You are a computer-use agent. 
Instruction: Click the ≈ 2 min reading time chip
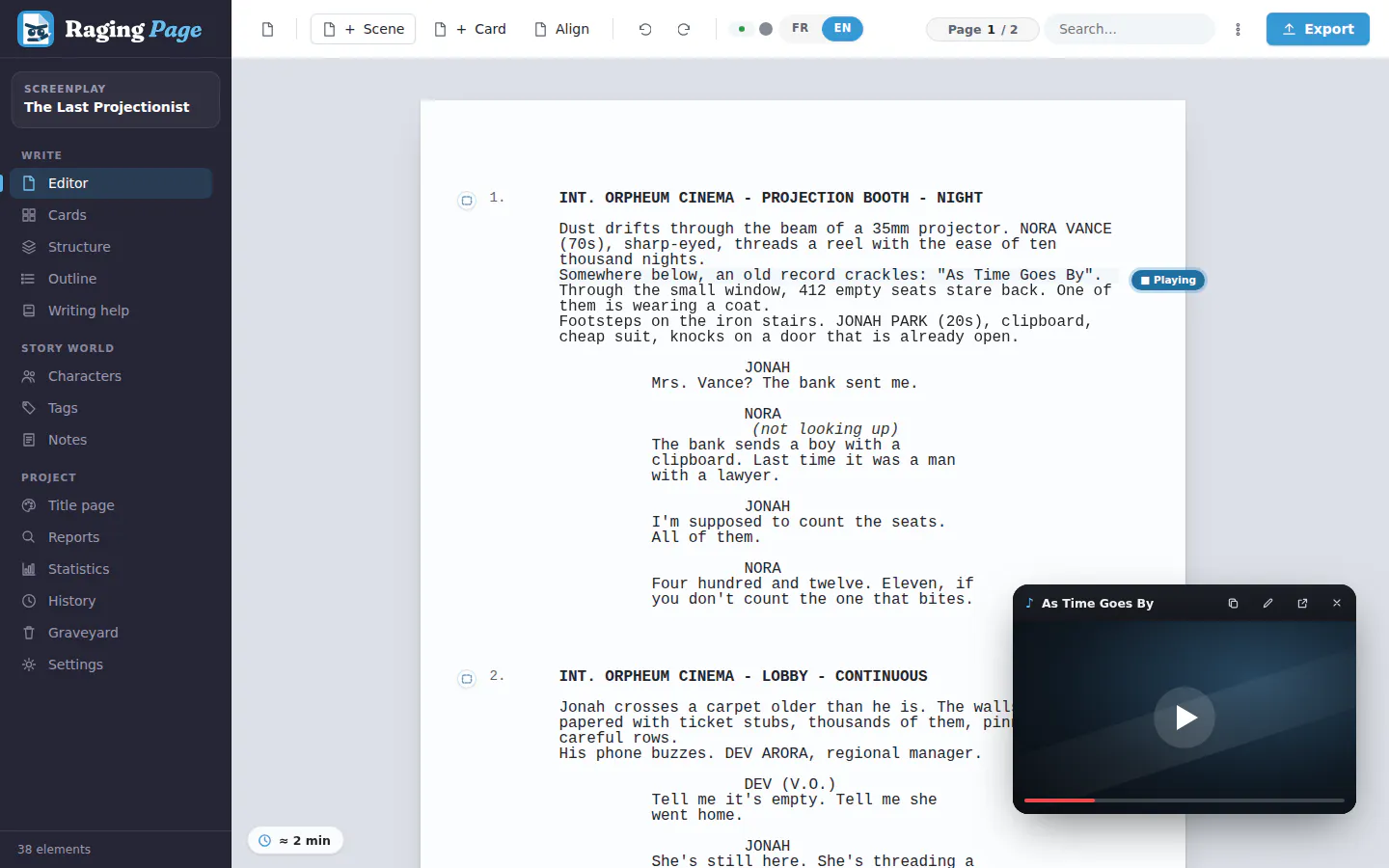(x=295, y=841)
